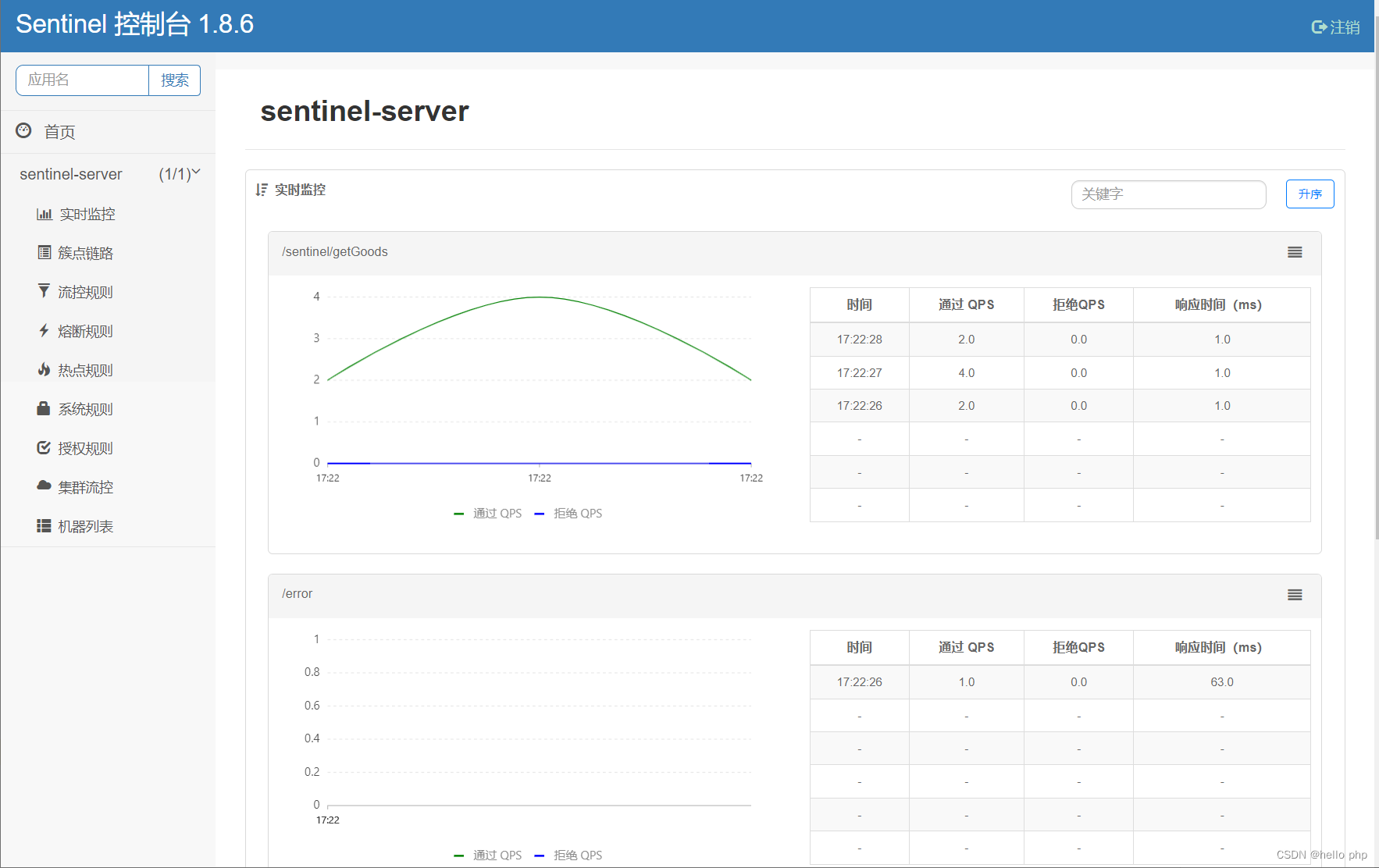Screen dimensions: 1379x868
Task: Click the 时间 header in /error table
Action: pos(860,647)
